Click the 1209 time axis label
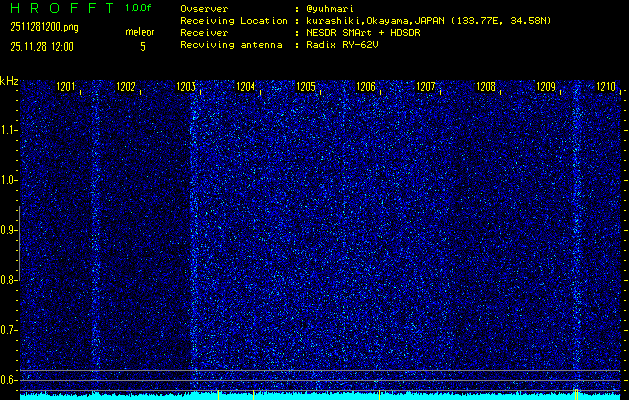 pos(546,86)
